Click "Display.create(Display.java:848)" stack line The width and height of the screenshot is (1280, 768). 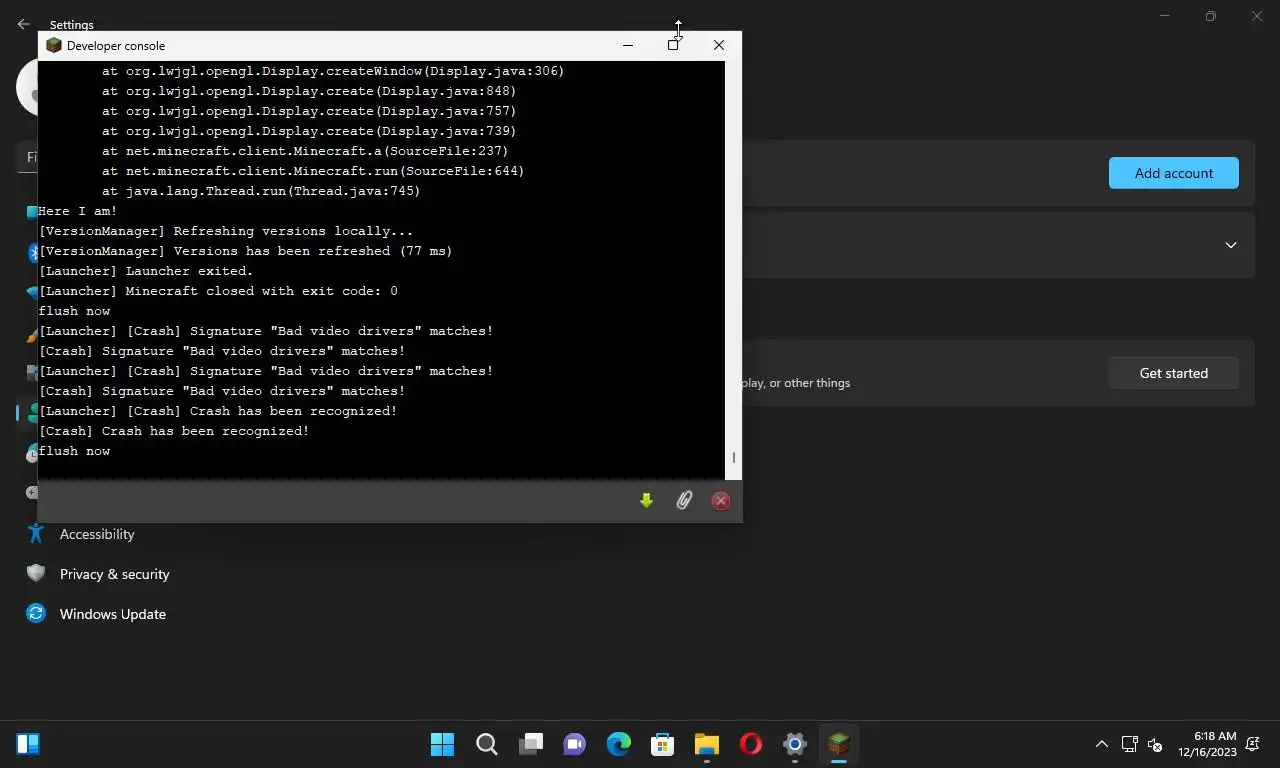[x=309, y=91]
